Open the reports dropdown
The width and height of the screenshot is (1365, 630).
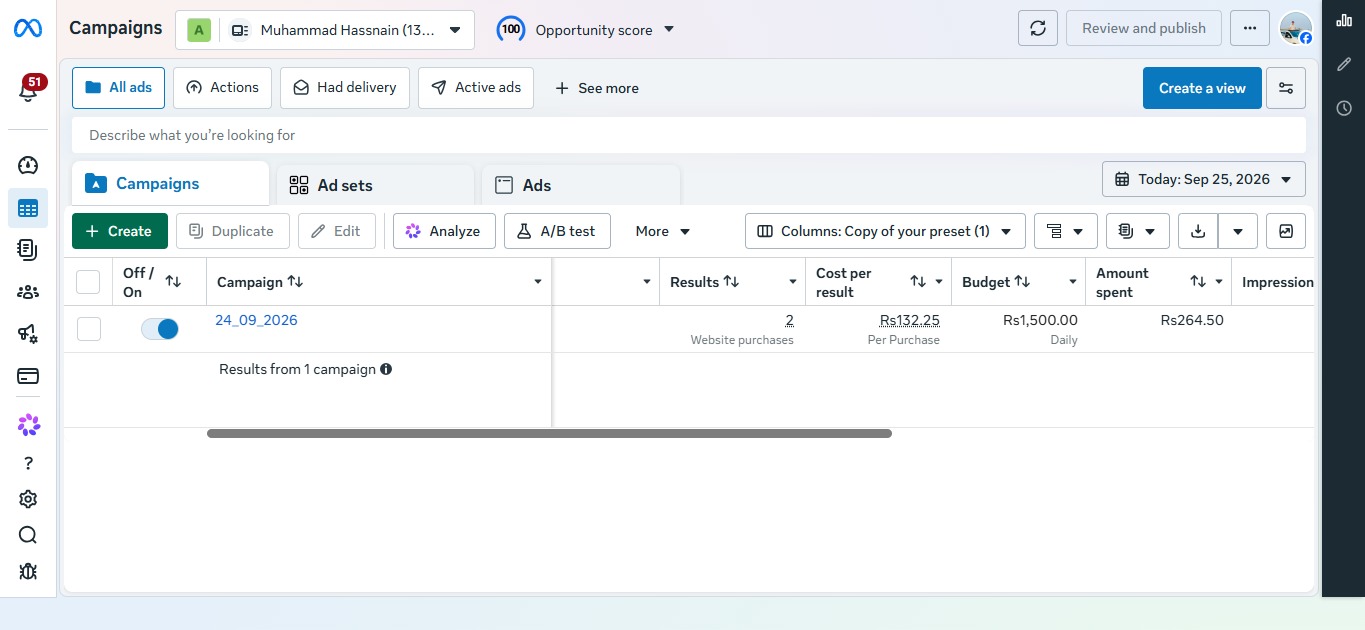1138,231
